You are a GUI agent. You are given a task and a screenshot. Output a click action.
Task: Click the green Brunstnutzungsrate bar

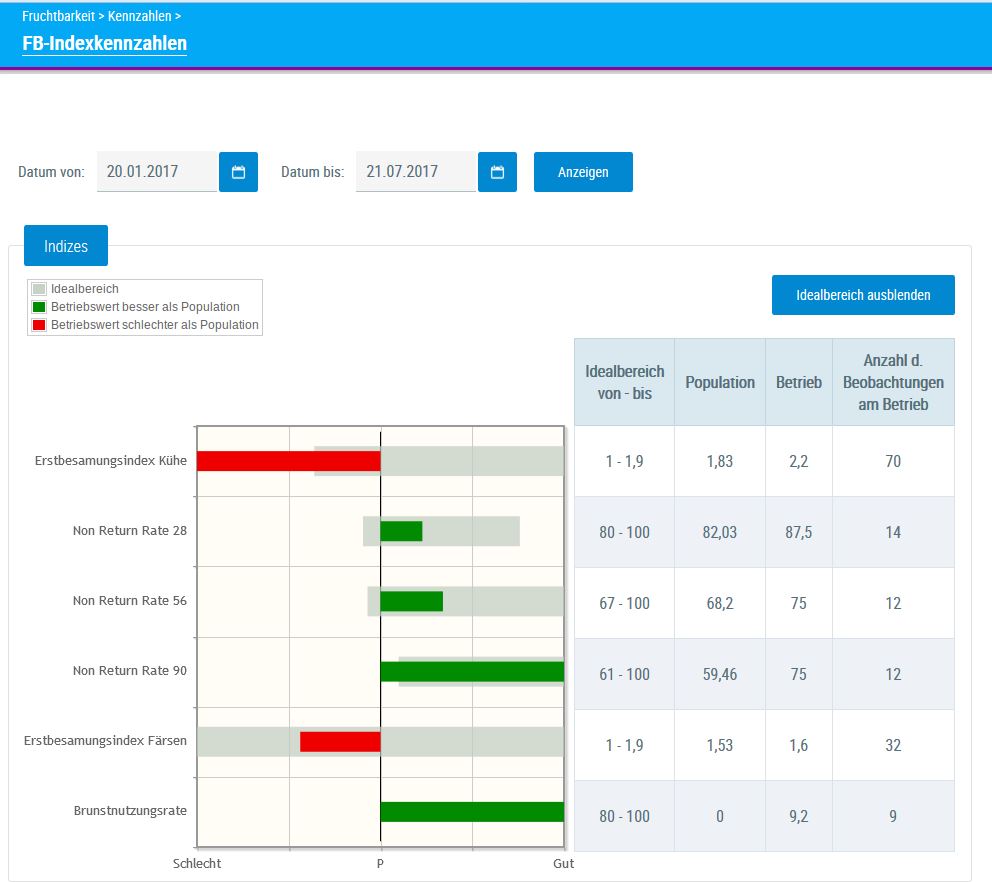472,812
